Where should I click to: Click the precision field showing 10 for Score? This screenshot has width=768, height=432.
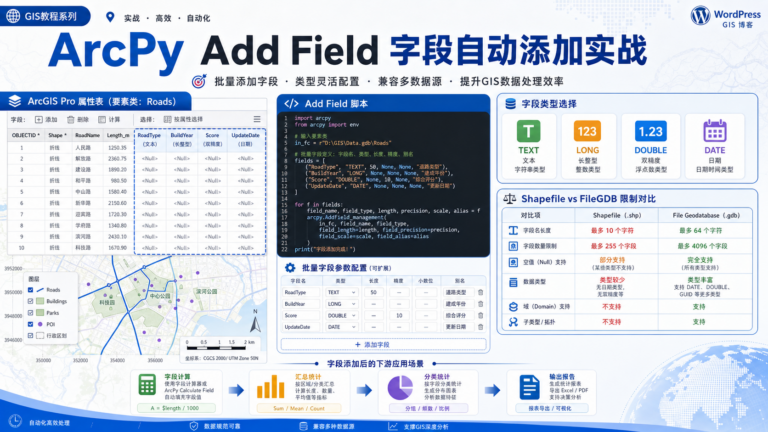pyautogui.click(x=399, y=315)
